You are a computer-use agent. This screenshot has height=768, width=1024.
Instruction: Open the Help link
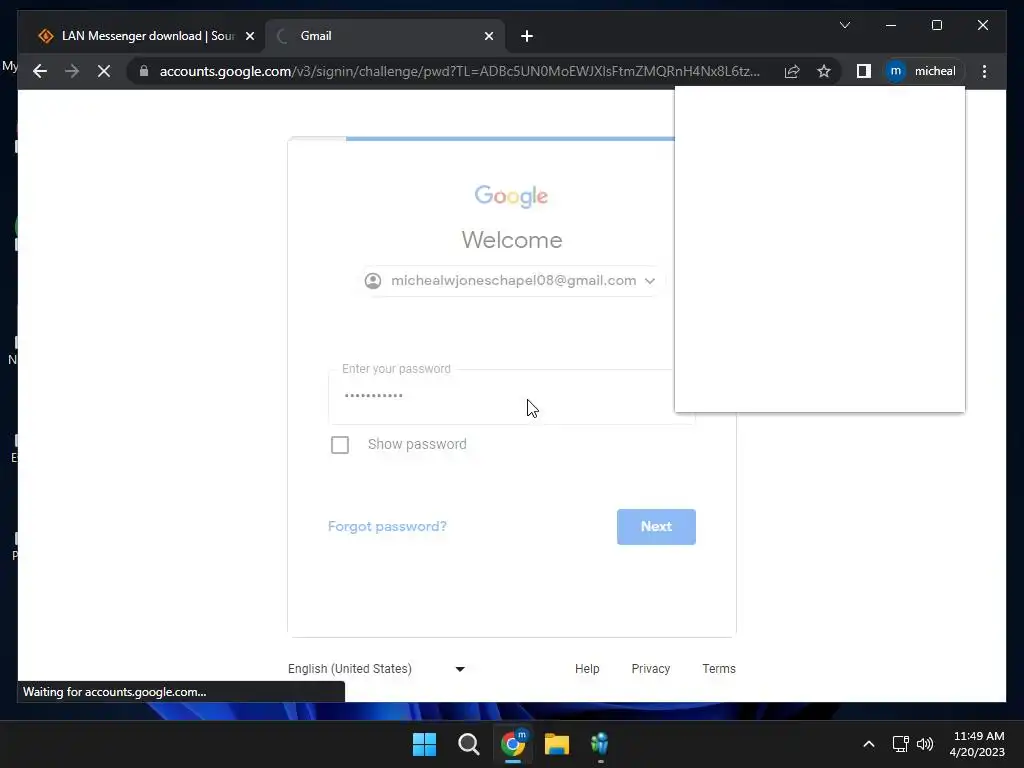click(x=587, y=669)
